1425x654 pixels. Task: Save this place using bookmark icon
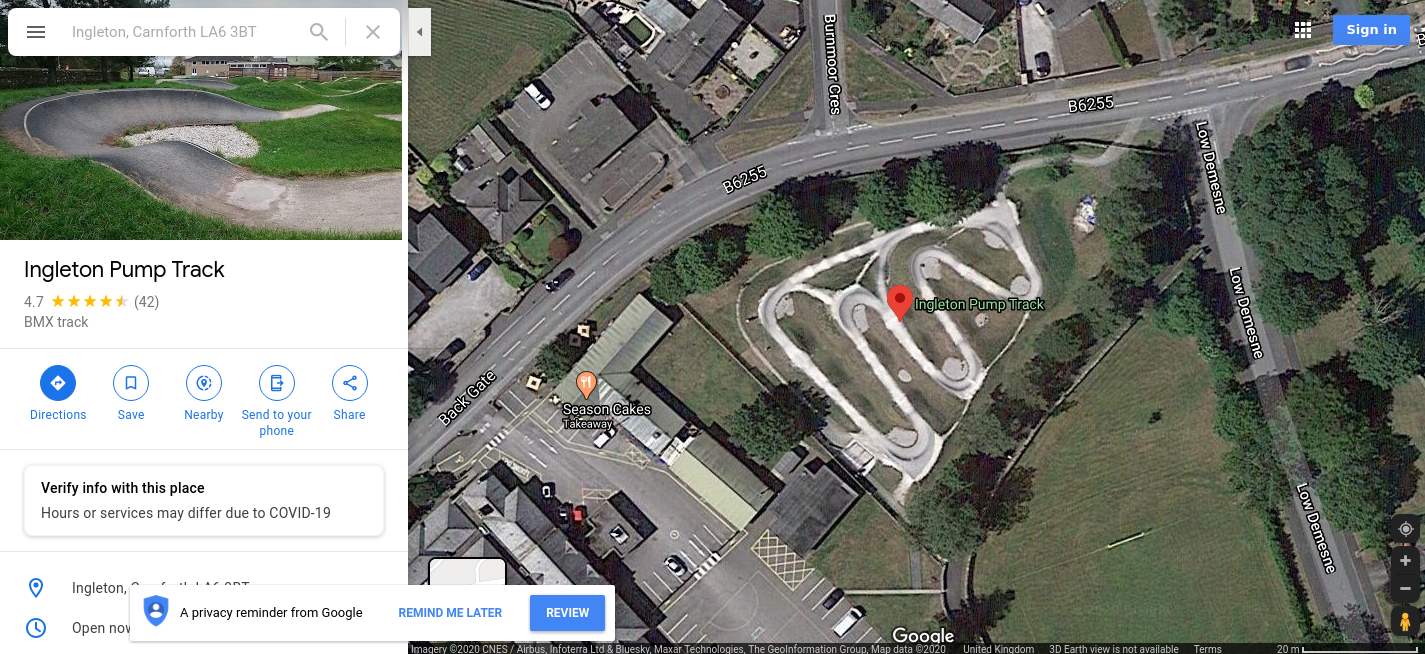point(131,383)
